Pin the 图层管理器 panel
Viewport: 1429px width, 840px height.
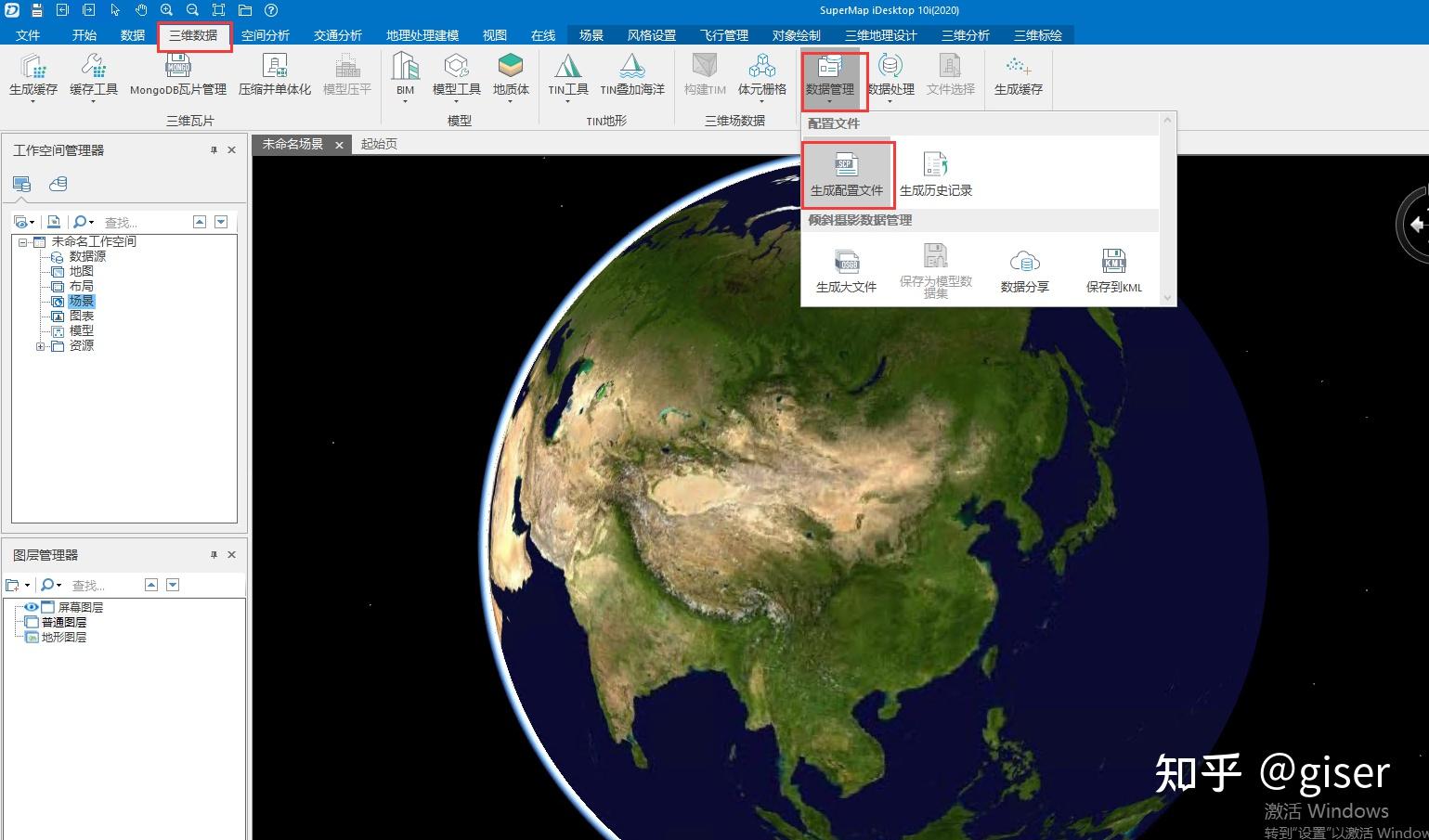(x=214, y=554)
